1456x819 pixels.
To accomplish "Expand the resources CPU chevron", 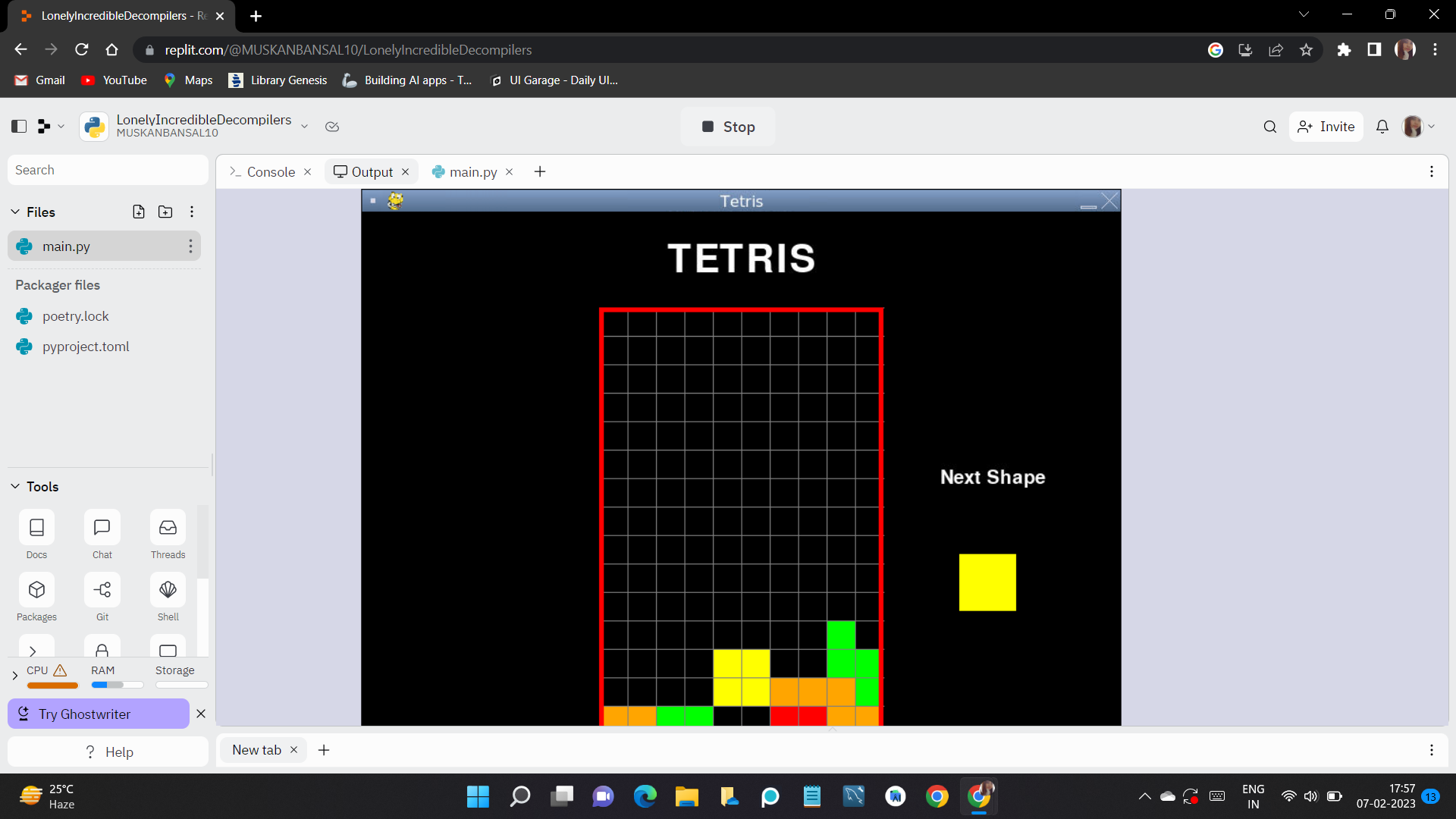I will pyautogui.click(x=14, y=675).
